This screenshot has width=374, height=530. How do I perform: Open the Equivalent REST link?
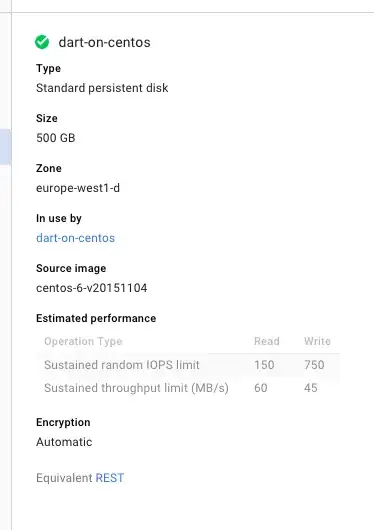pos(110,478)
